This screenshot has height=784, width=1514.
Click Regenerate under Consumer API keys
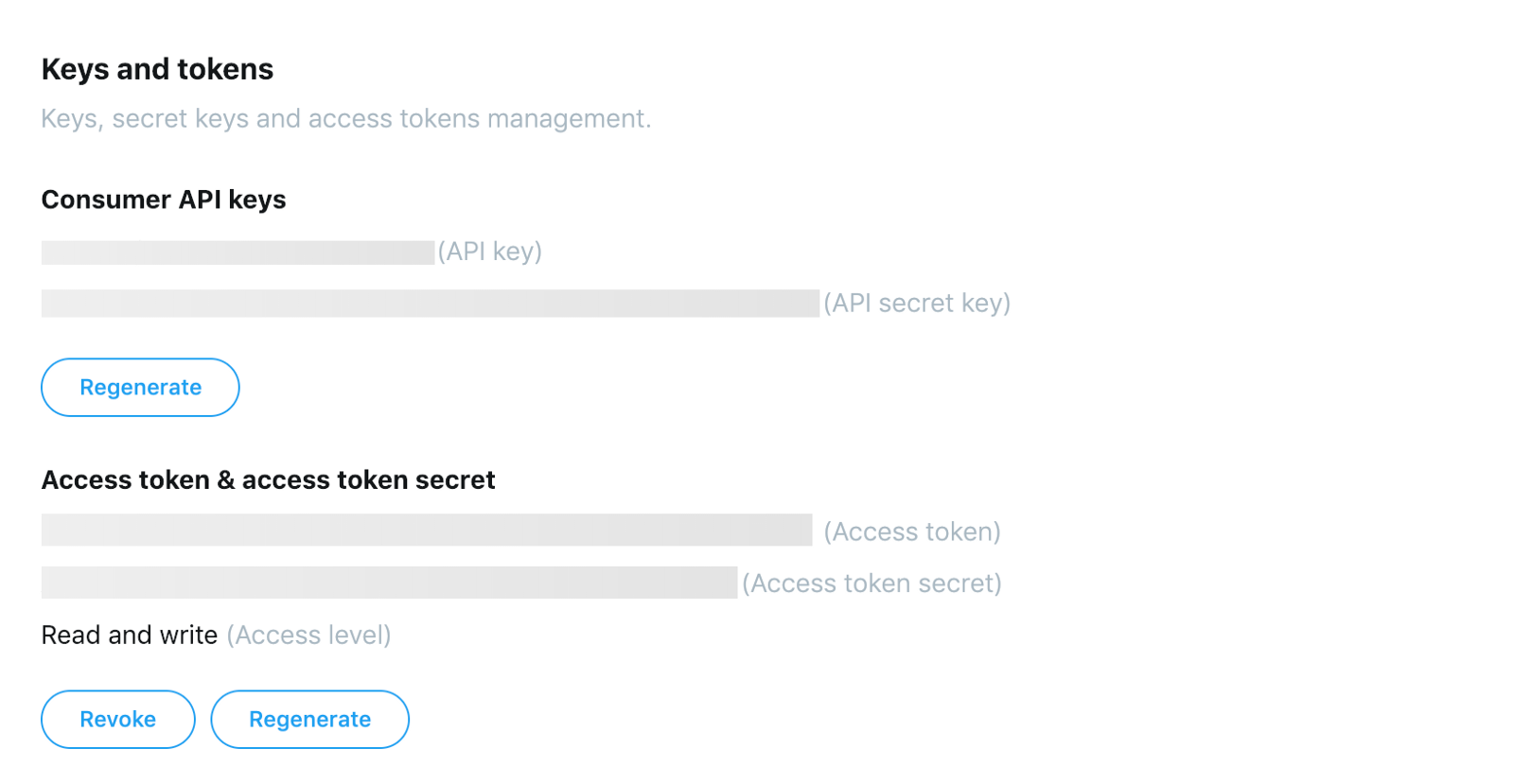[x=140, y=388]
